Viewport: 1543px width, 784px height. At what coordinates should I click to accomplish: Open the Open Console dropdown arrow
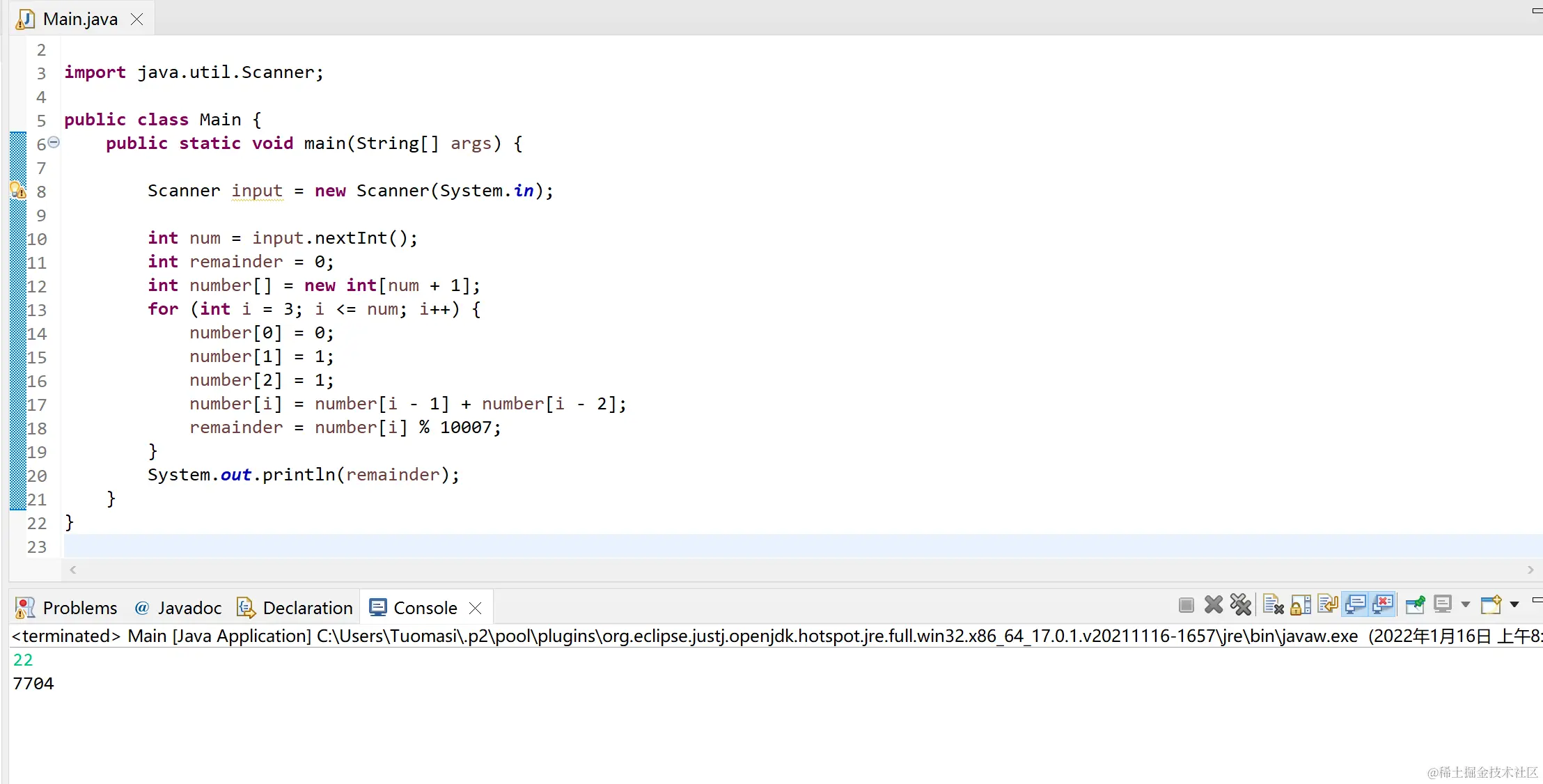1514,605
